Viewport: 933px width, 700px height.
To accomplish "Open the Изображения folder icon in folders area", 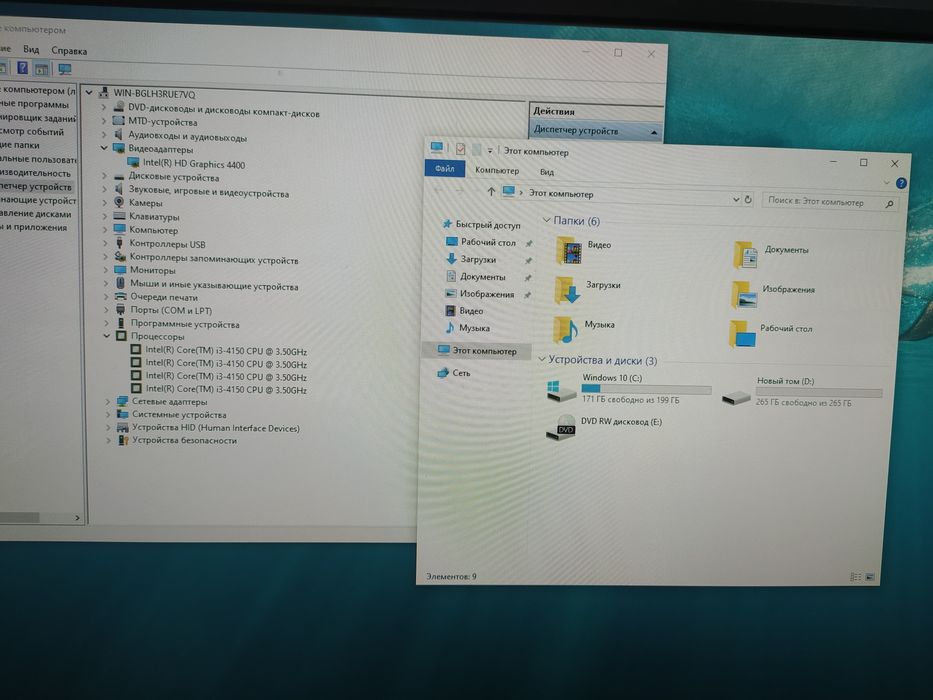I will click(744, 295).
